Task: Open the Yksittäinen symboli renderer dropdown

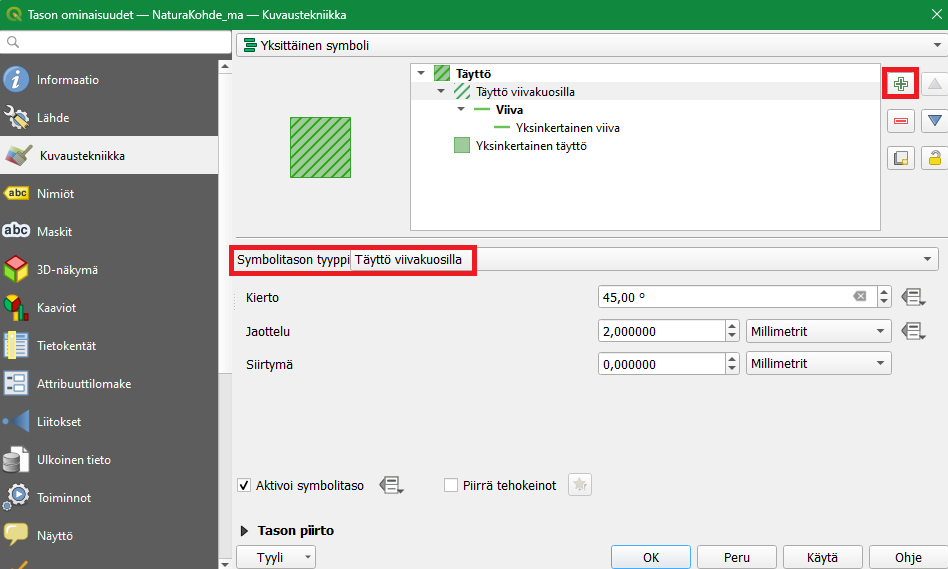Action: pos(591,45)
